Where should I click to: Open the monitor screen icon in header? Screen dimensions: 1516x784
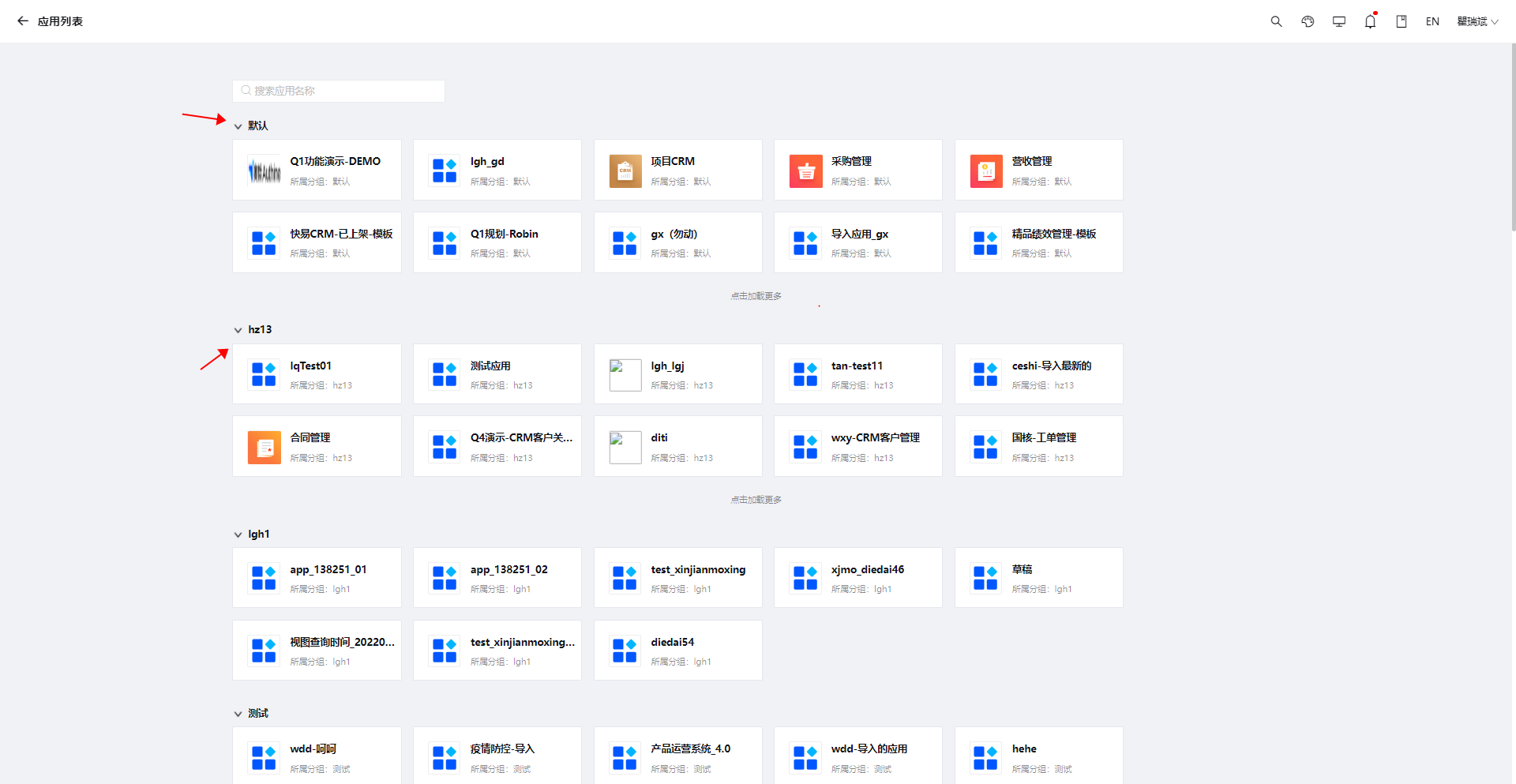[1339, 21]
